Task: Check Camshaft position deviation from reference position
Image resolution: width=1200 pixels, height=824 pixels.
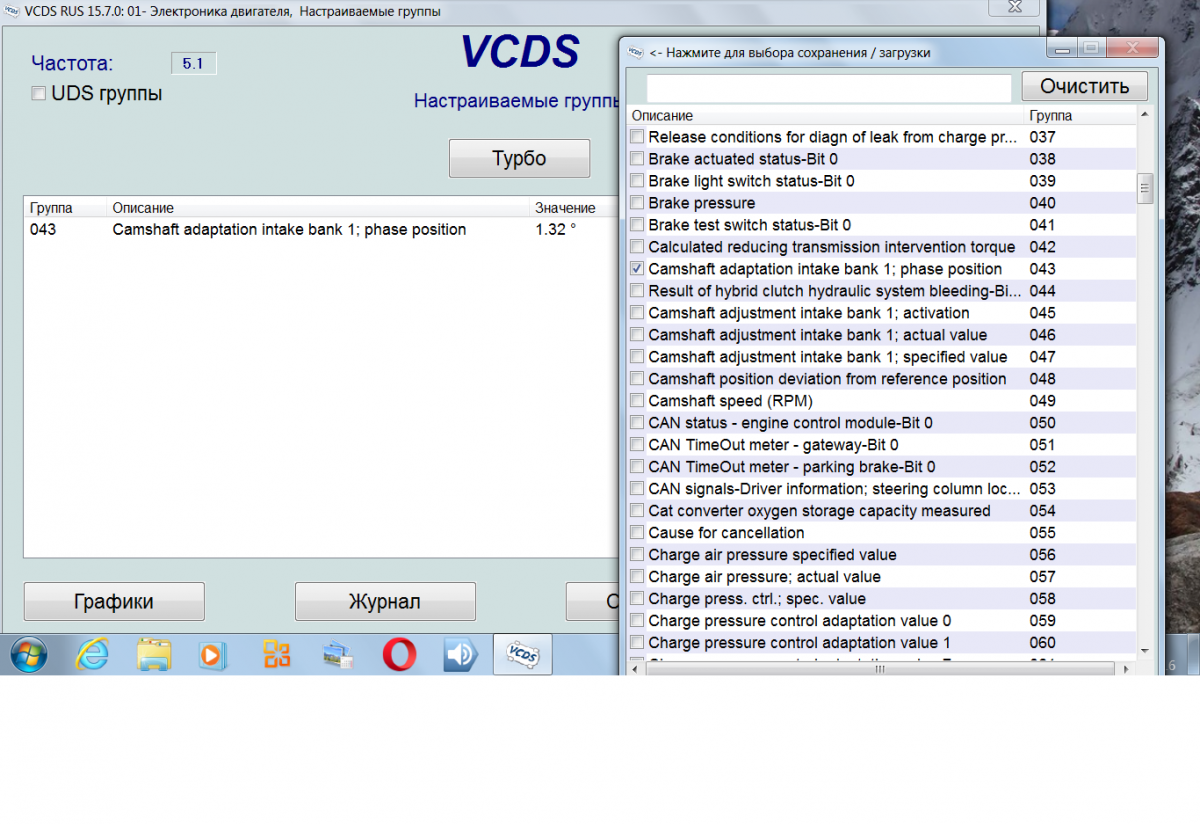Action: coord(637,379)
